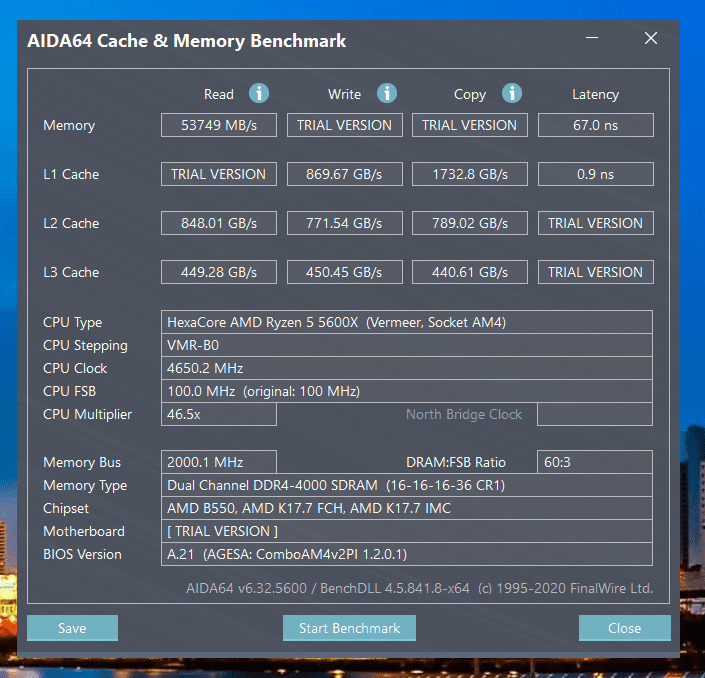Select L3 Cache Write 450.45 GB/s
The image size is (705, 678).
[x=344, y=272]
